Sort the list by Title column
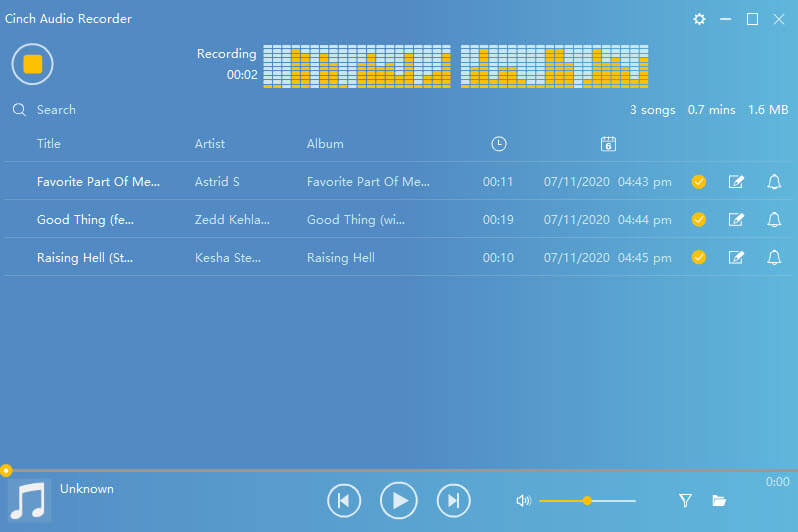The height and width of the screenshot is (532, 798). tap(49, 144)
